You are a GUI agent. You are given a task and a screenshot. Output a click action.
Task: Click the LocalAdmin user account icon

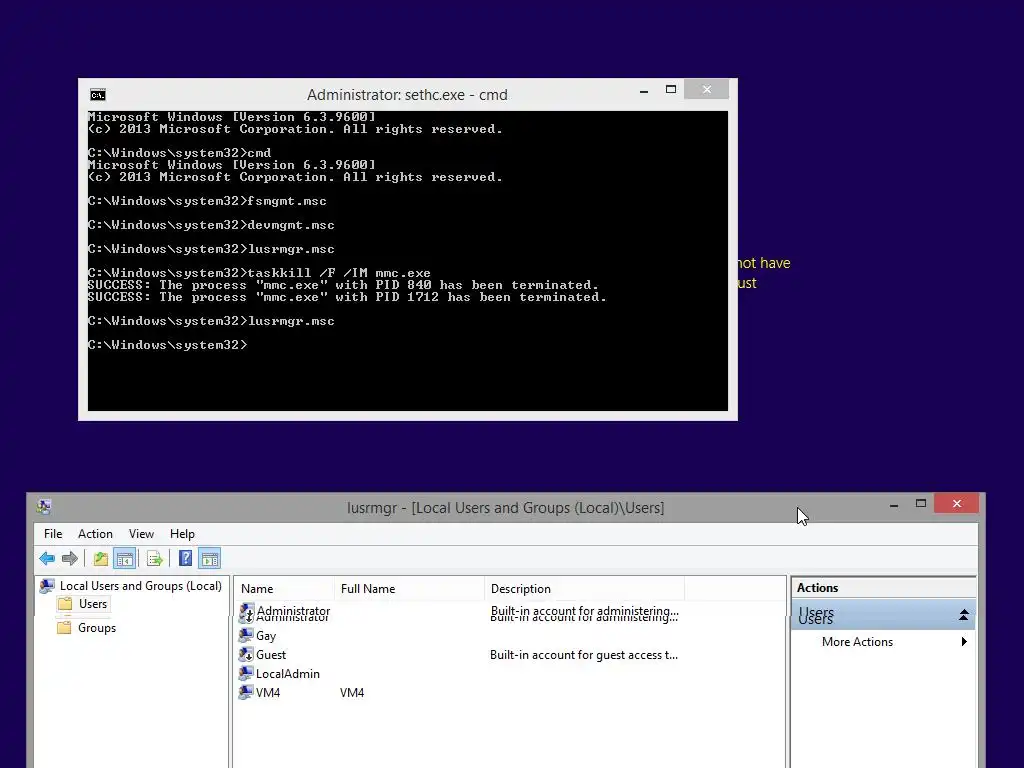(246, 673)
